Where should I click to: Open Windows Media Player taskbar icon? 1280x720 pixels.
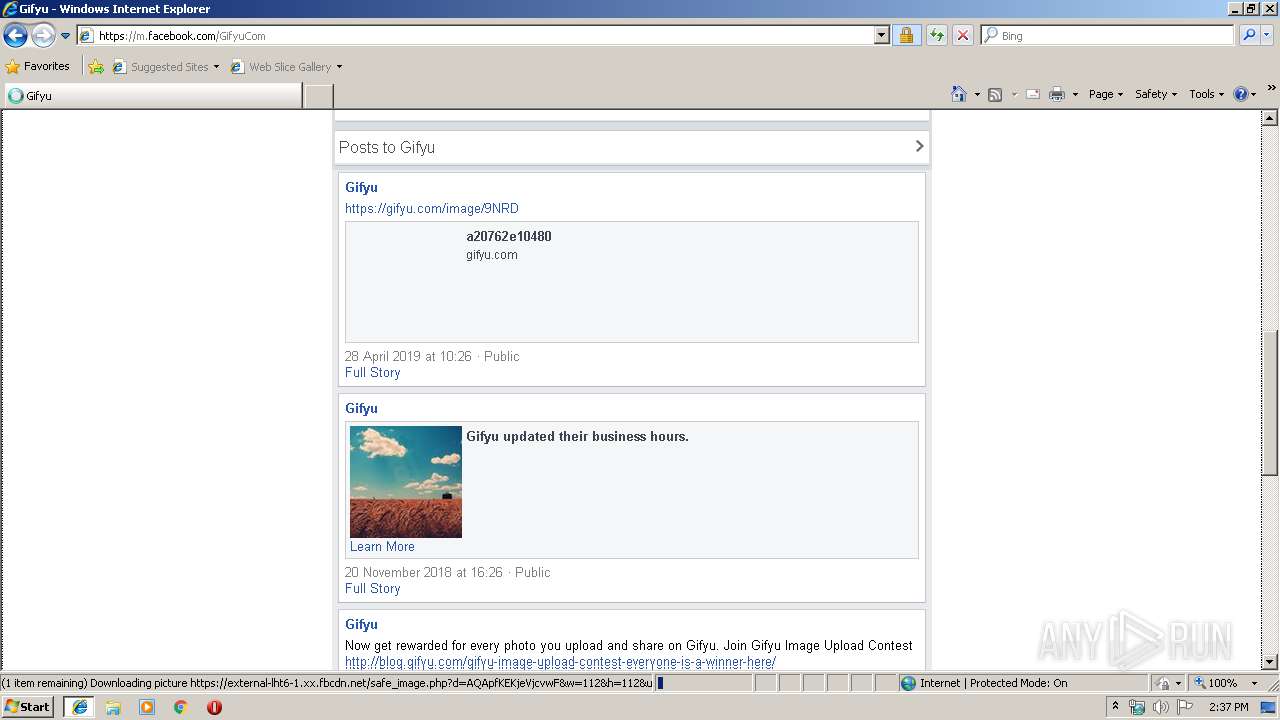click(147, 707)
